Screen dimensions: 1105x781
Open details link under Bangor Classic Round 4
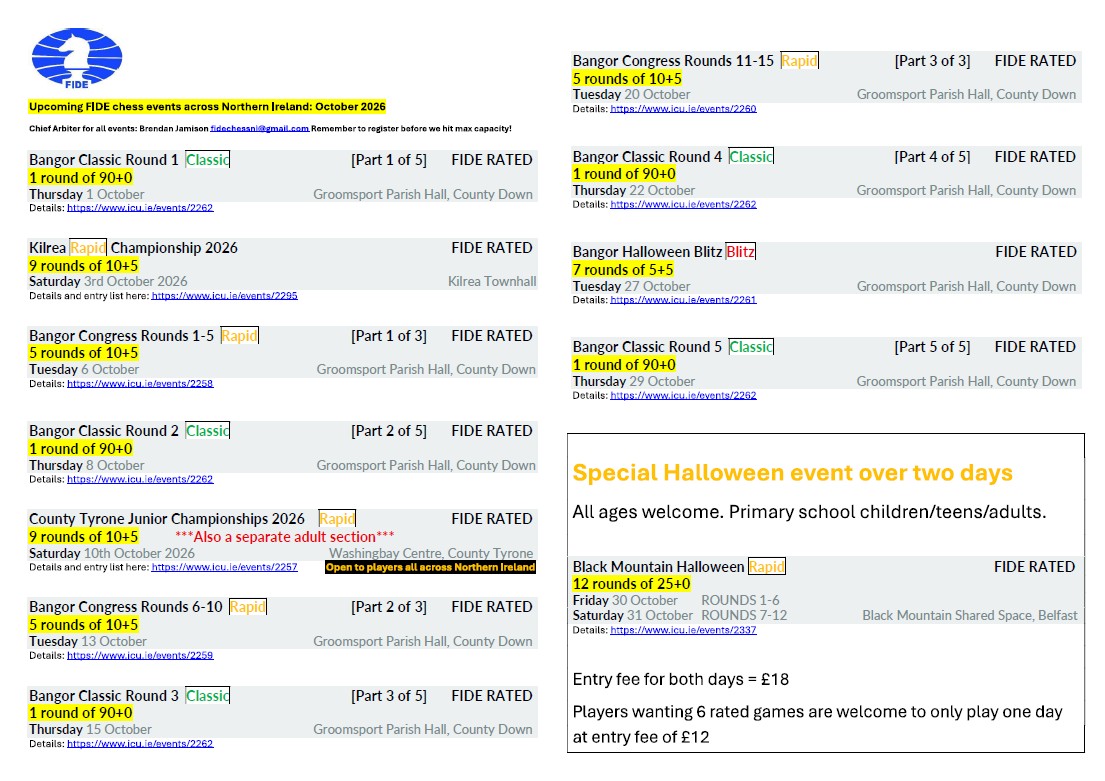(683, 204)
